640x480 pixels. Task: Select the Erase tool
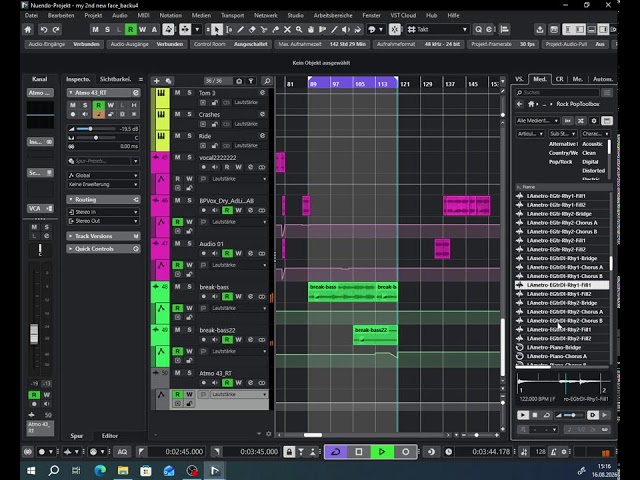pos(252,29)
